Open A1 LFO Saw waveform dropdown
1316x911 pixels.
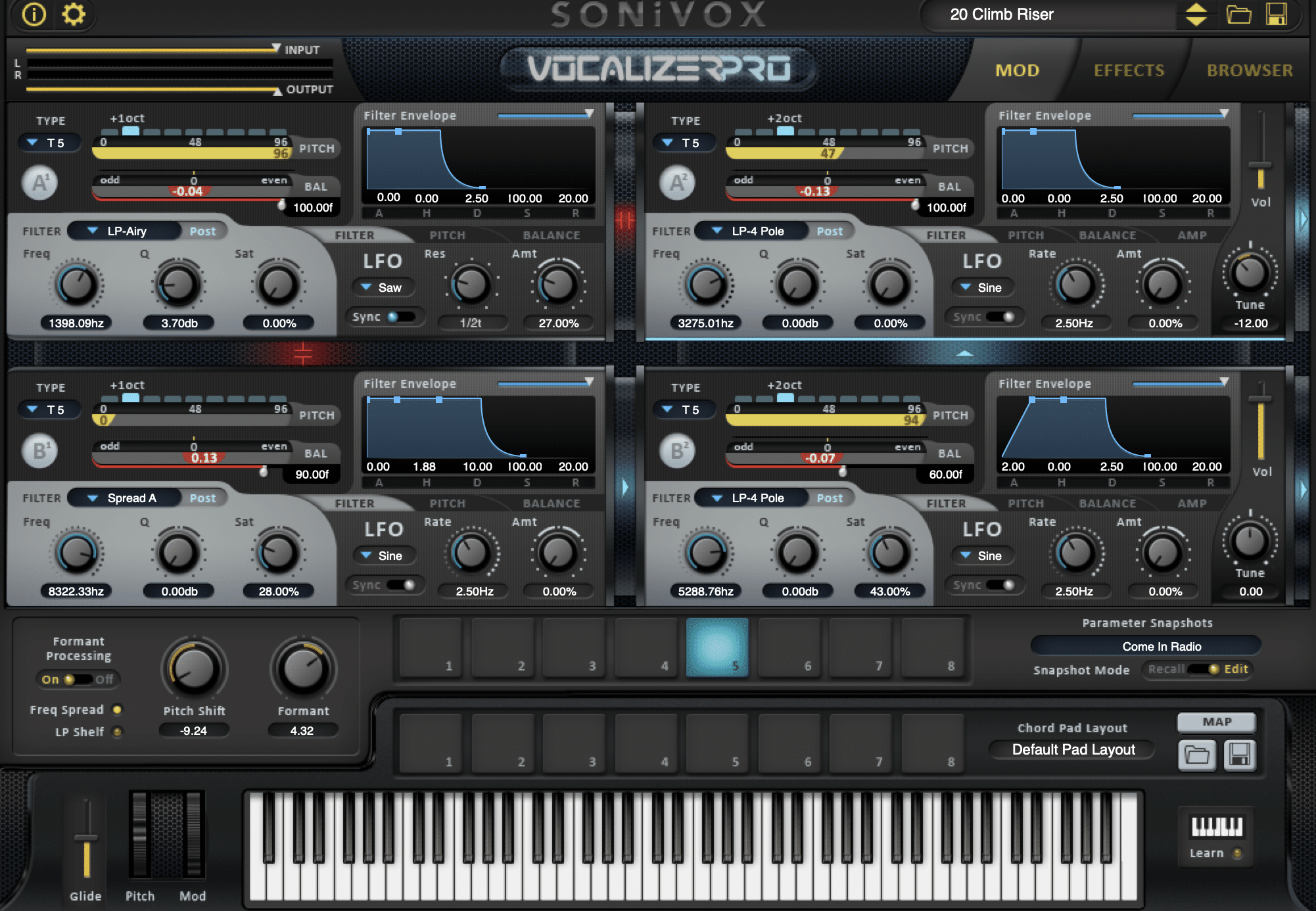click(x=385, y=287)
